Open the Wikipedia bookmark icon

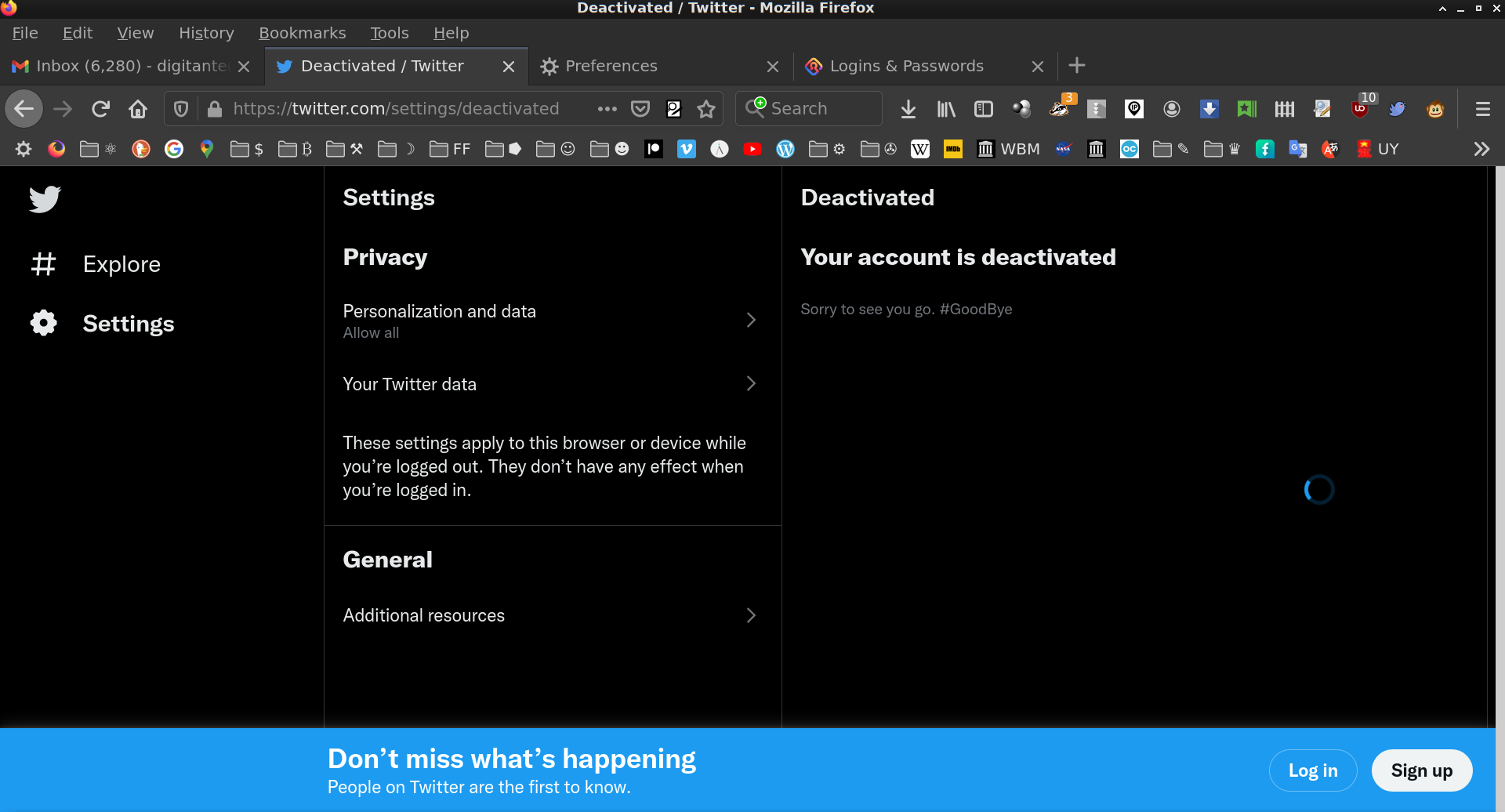[x=919, y=149]
